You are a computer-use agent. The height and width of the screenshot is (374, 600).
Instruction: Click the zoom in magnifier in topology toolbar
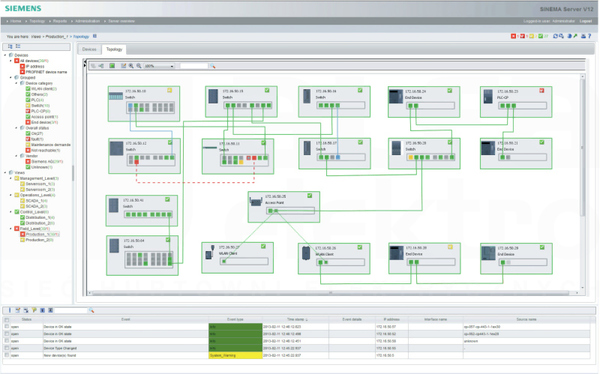click(131, 66)
